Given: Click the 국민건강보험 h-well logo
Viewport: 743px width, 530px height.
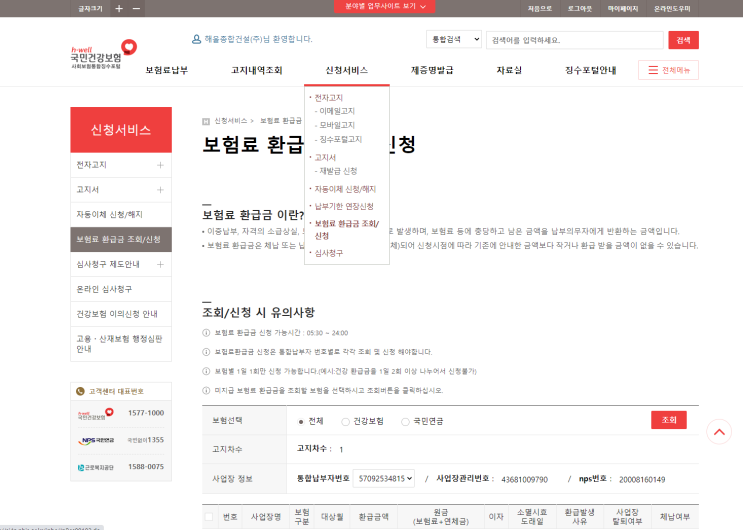Looking at the screenshot, I should tap(104, 55).
